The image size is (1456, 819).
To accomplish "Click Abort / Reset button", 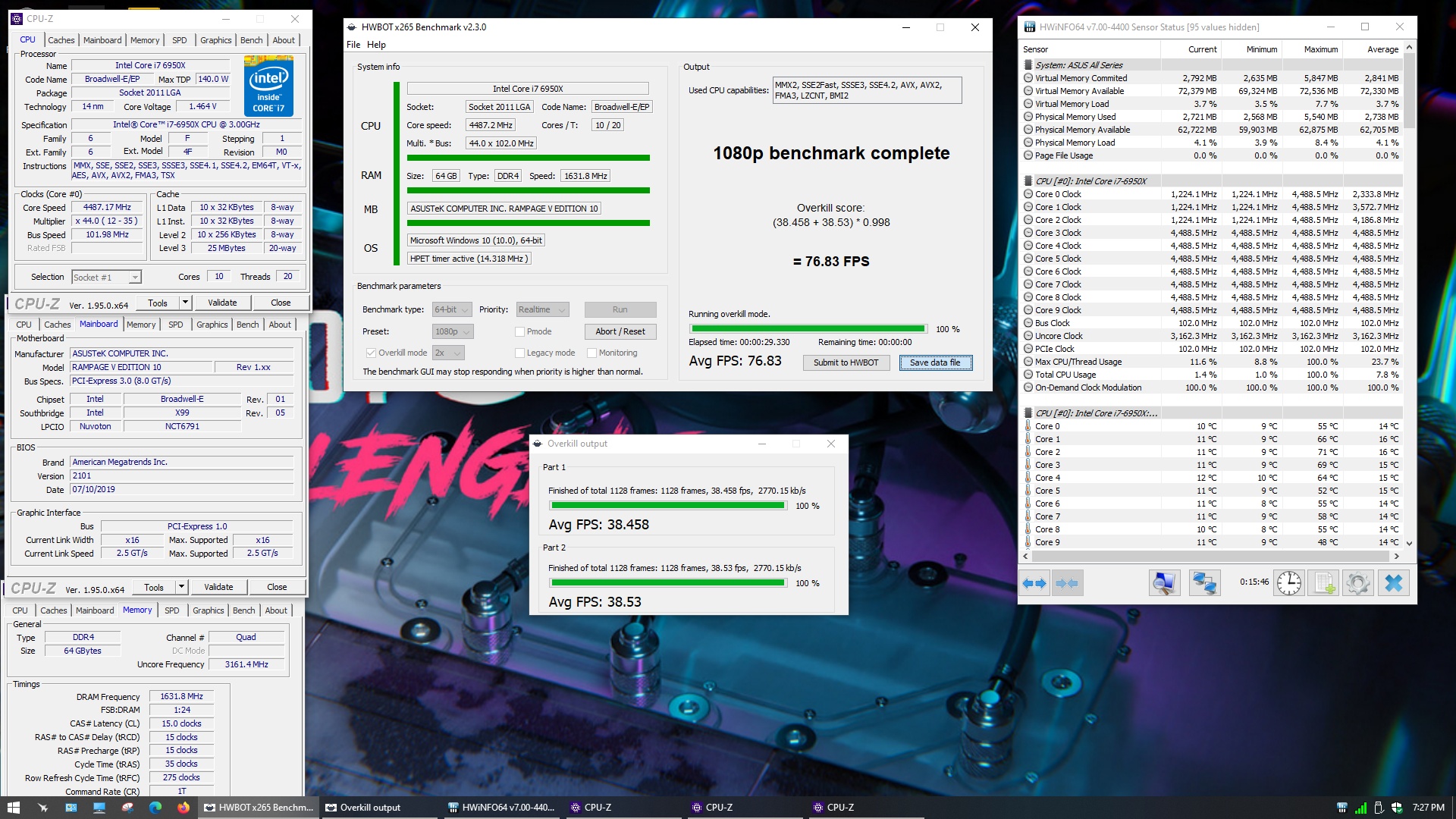I will [x=620, y=331].
